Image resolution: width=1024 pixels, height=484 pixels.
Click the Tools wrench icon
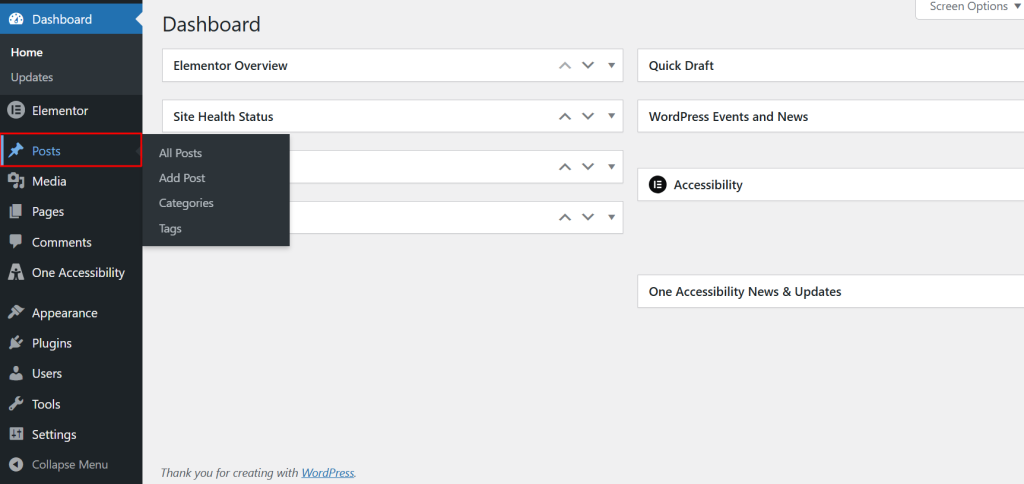click(16, 404)
